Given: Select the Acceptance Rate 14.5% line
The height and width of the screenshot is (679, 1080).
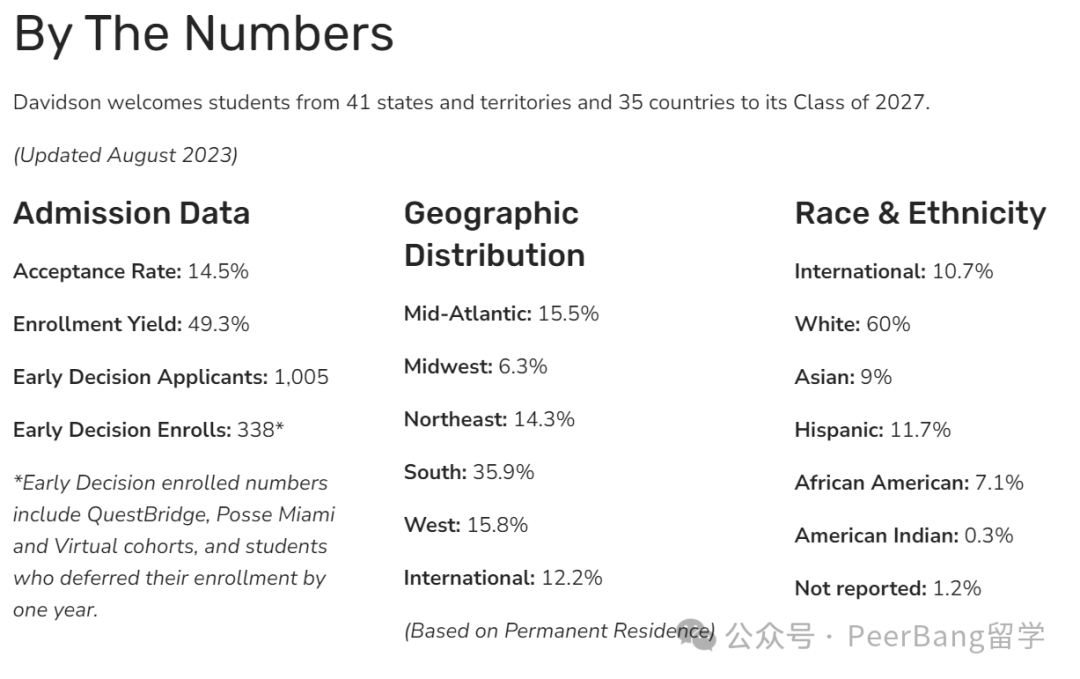Looking at the screenshot, I should click(x=131, y=271).
